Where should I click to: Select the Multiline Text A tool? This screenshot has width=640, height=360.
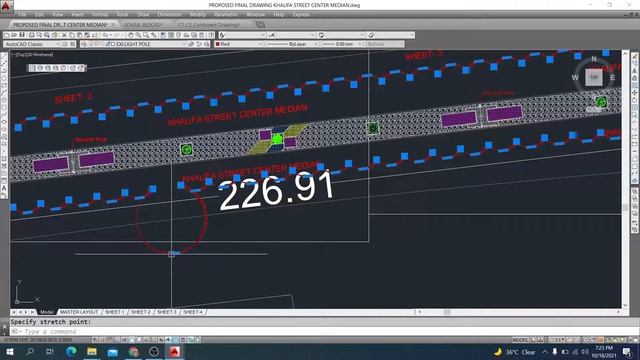(x=4, y=188)
